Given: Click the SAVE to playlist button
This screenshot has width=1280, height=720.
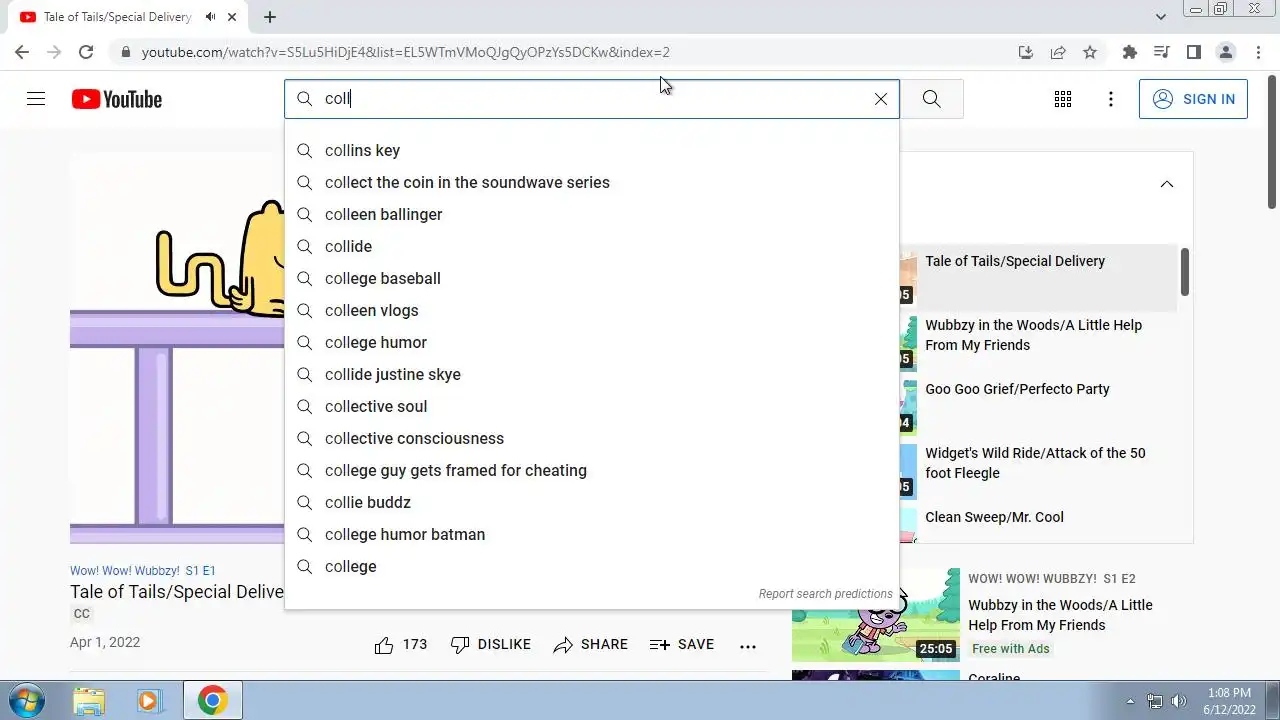Looking at the screenshot, I should click(681, 645).
